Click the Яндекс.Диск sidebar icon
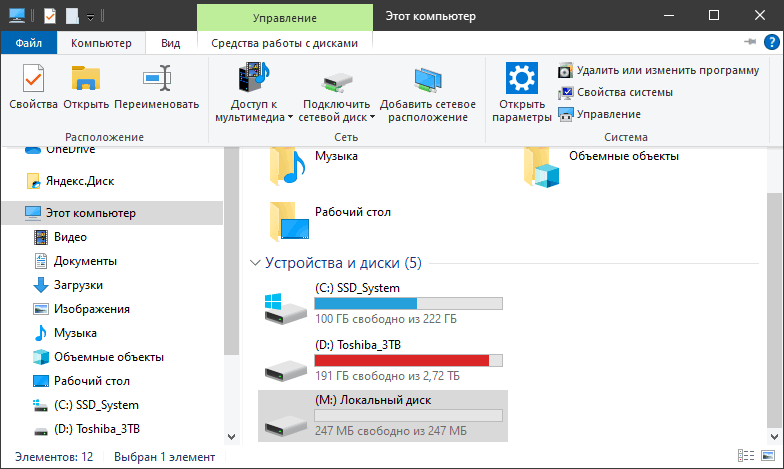The width and height of the screenshot is (784, 469). pyautogui.click(x=34, y=181)
